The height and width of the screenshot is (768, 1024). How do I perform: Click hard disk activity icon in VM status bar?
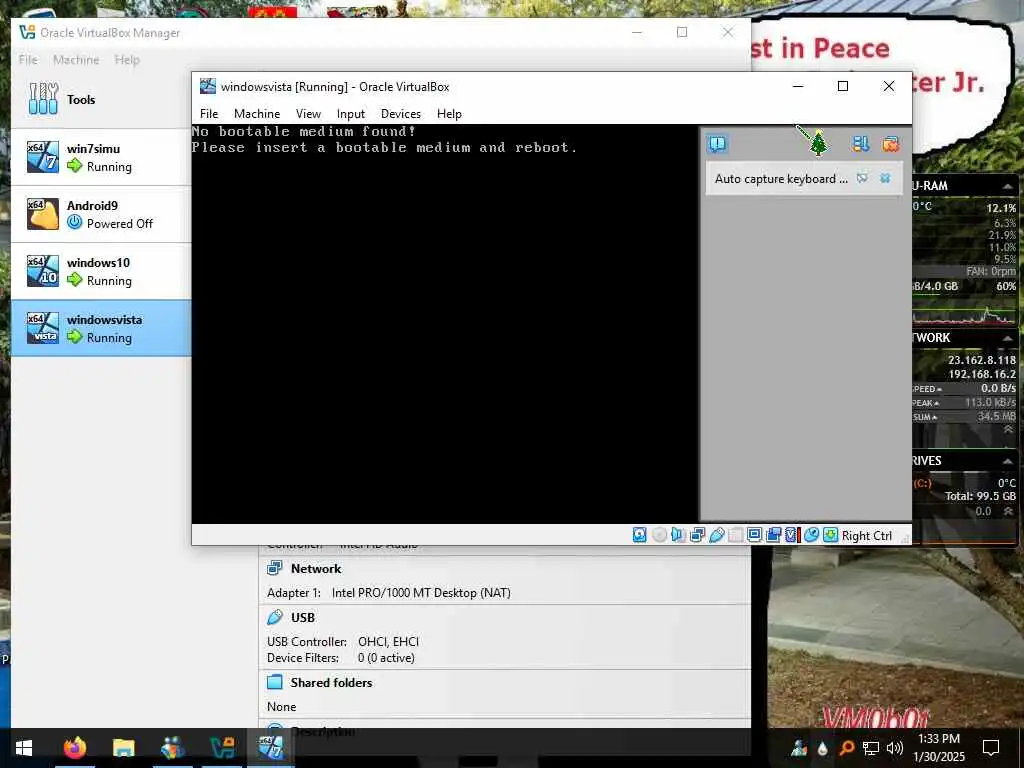point(639,535)
